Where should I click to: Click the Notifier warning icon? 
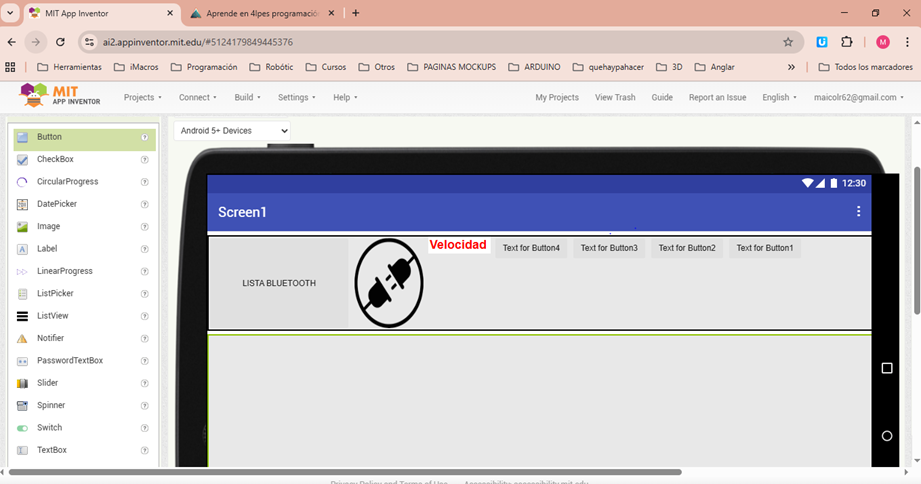pyautogui.click(x=23, y=338)
